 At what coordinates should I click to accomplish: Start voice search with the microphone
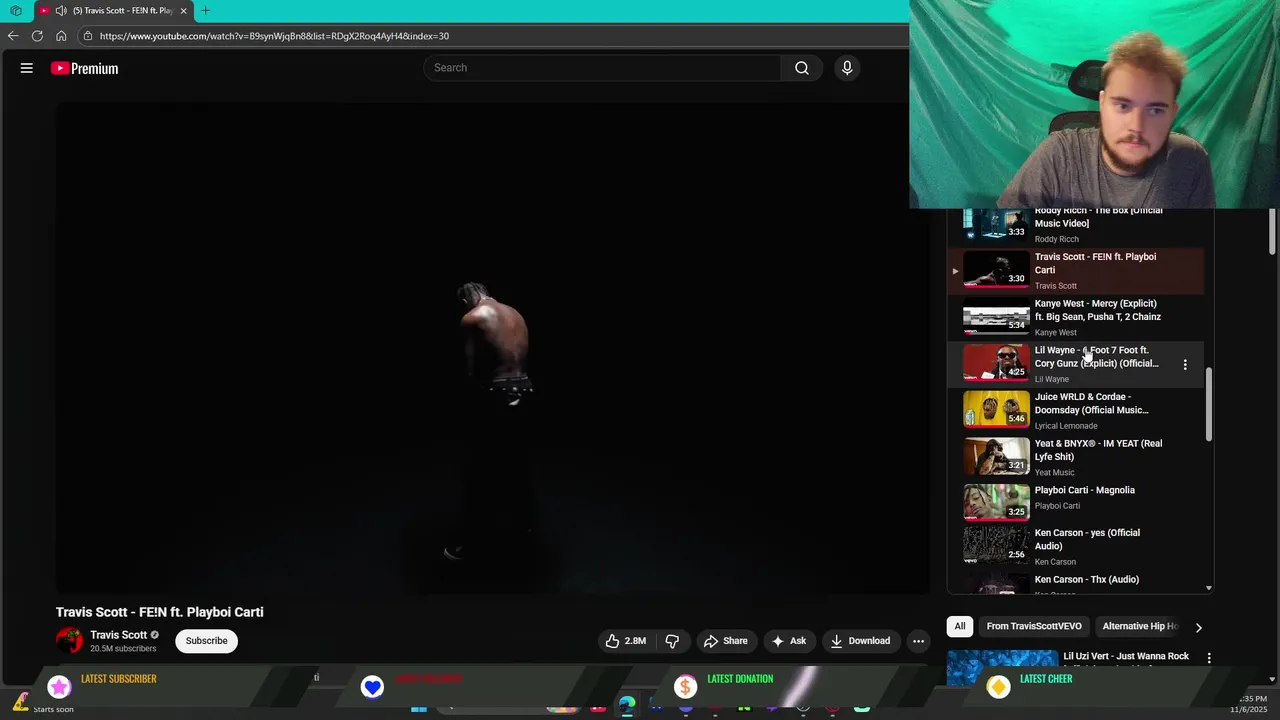[847, 68]
